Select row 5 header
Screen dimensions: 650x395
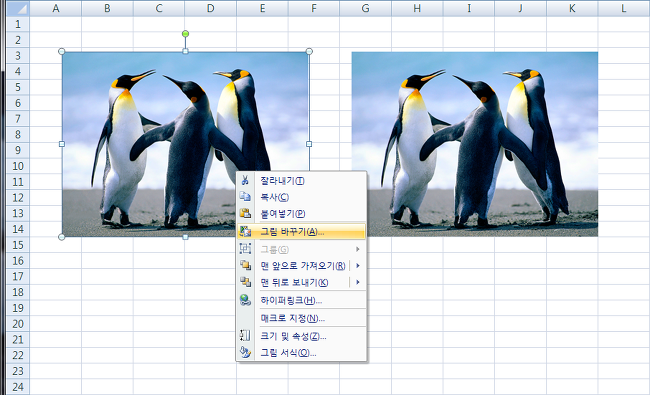click(18, 87)
